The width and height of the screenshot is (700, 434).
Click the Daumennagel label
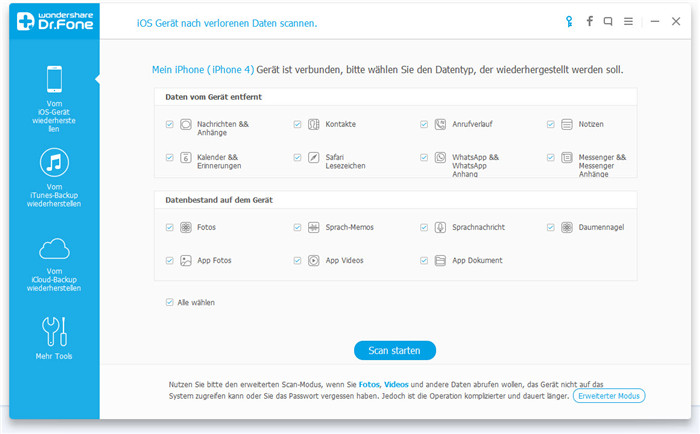tap(601, 227)
